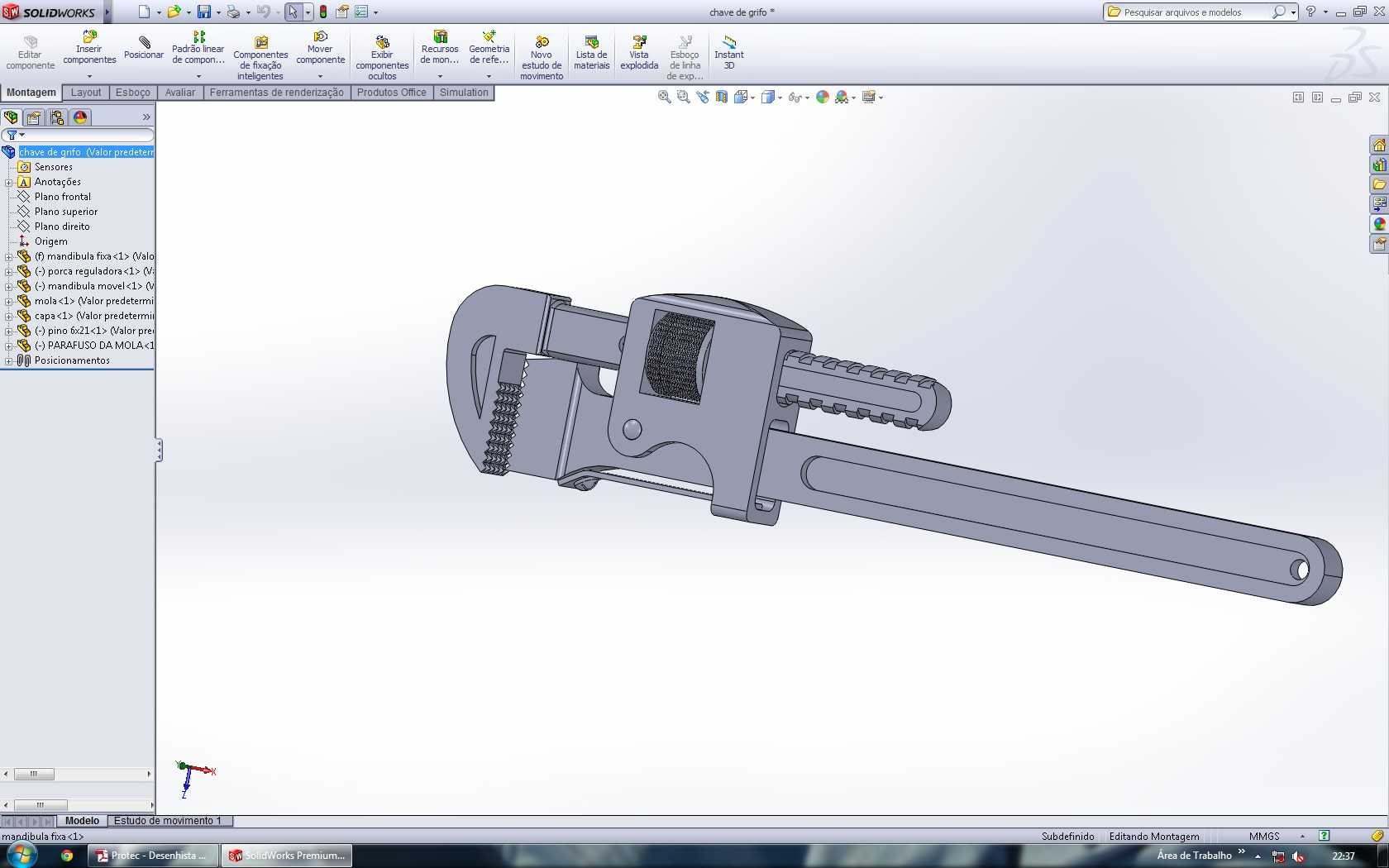Toggle Section View in view toolbar
1389x868 pixels.
[x=722, y=98]
